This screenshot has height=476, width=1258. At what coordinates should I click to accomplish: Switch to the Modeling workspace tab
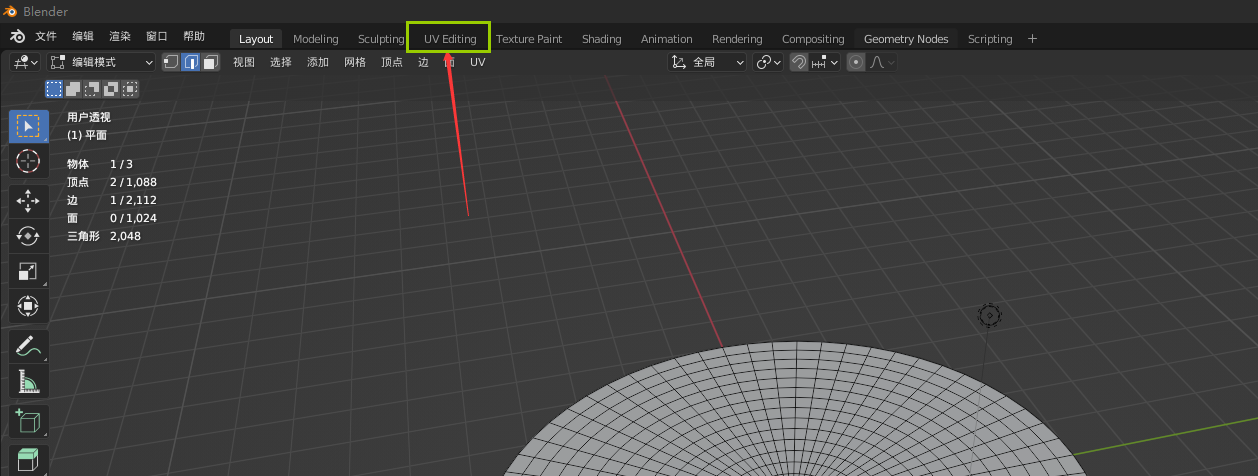coord(315,39)
